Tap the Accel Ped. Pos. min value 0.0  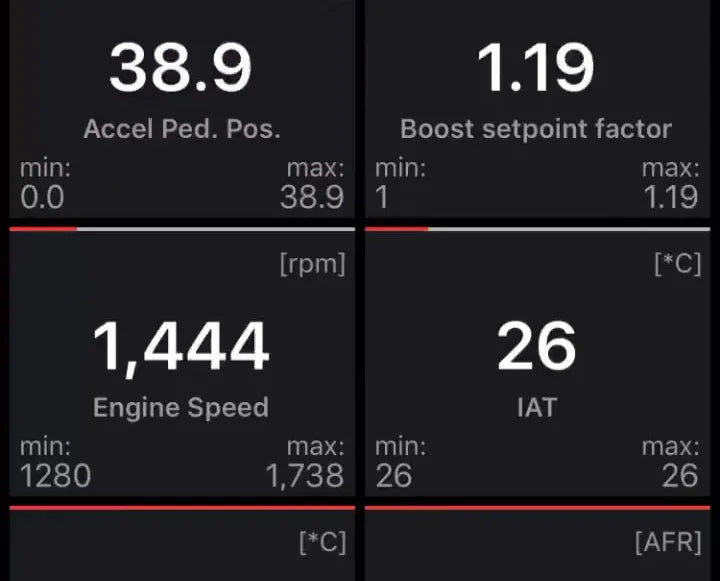[42, 197]
